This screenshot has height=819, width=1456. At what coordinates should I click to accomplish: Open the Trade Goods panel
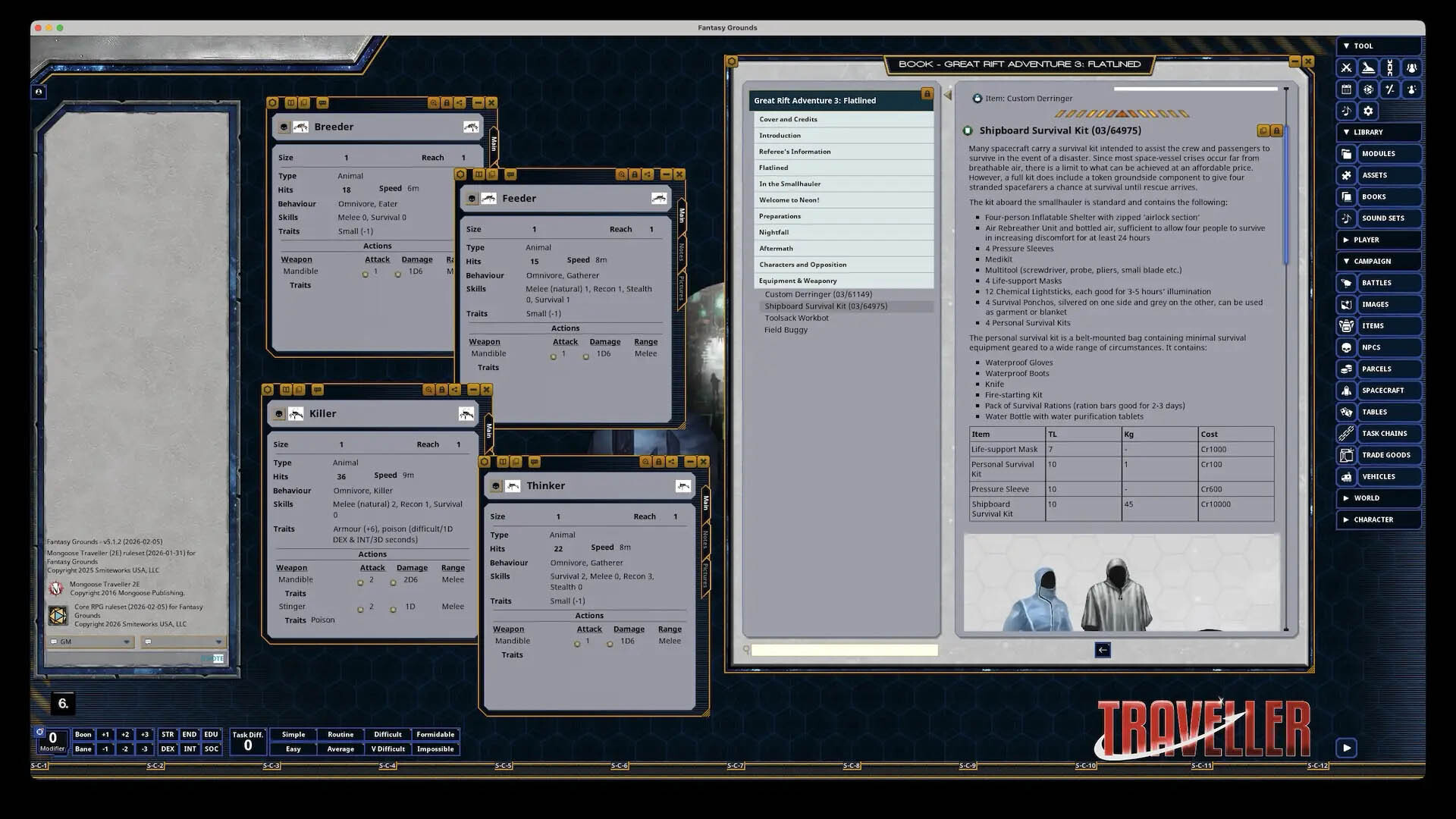pyautogui.click(x=1388, y=455)
